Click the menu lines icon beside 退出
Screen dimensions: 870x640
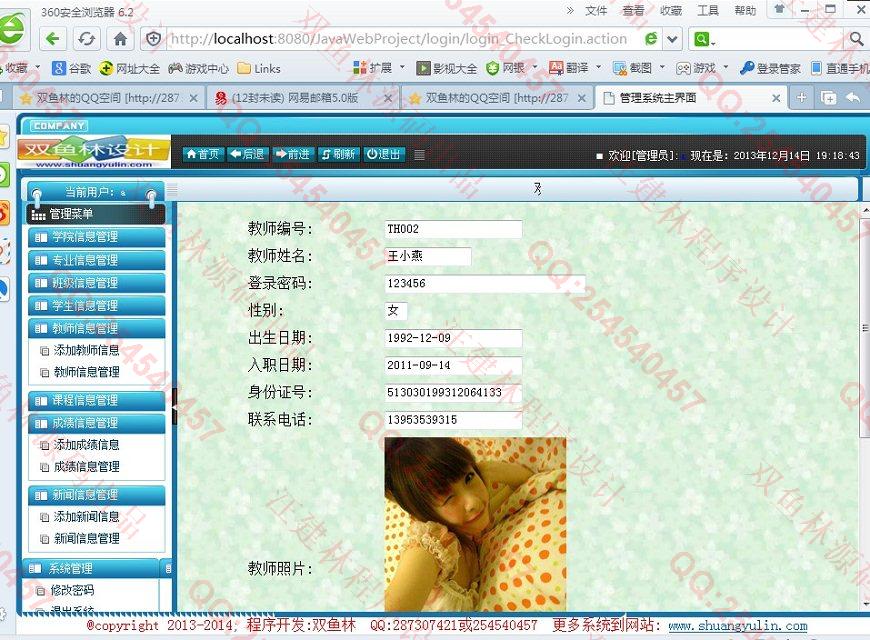pos(419,155)
